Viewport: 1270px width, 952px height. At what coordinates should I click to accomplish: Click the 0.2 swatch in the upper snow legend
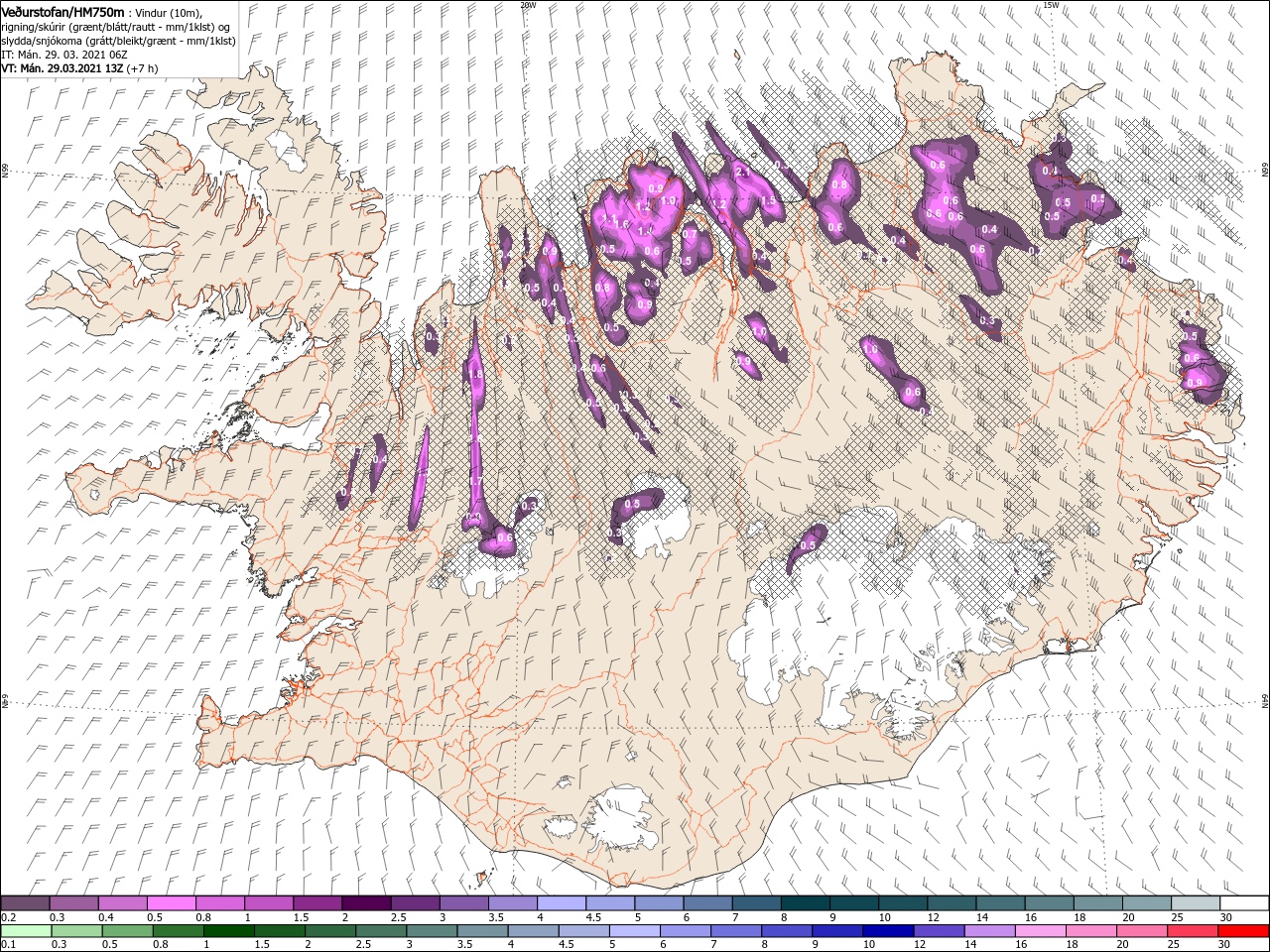coord(25,903)
